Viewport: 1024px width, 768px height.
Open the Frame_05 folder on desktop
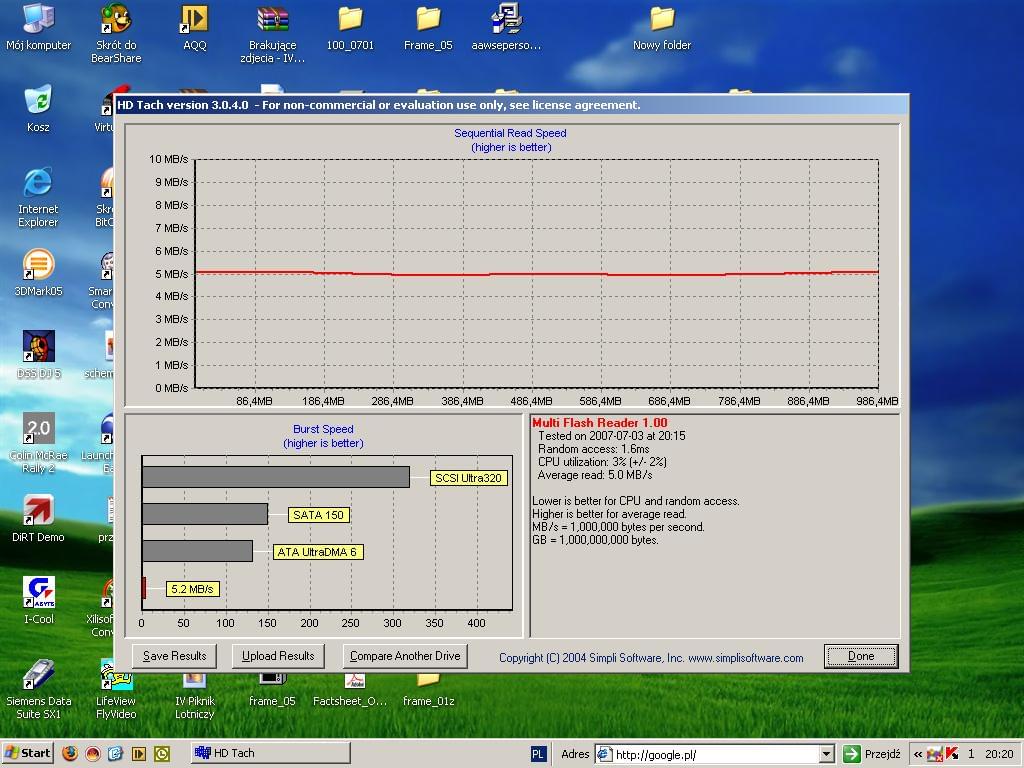428,26
